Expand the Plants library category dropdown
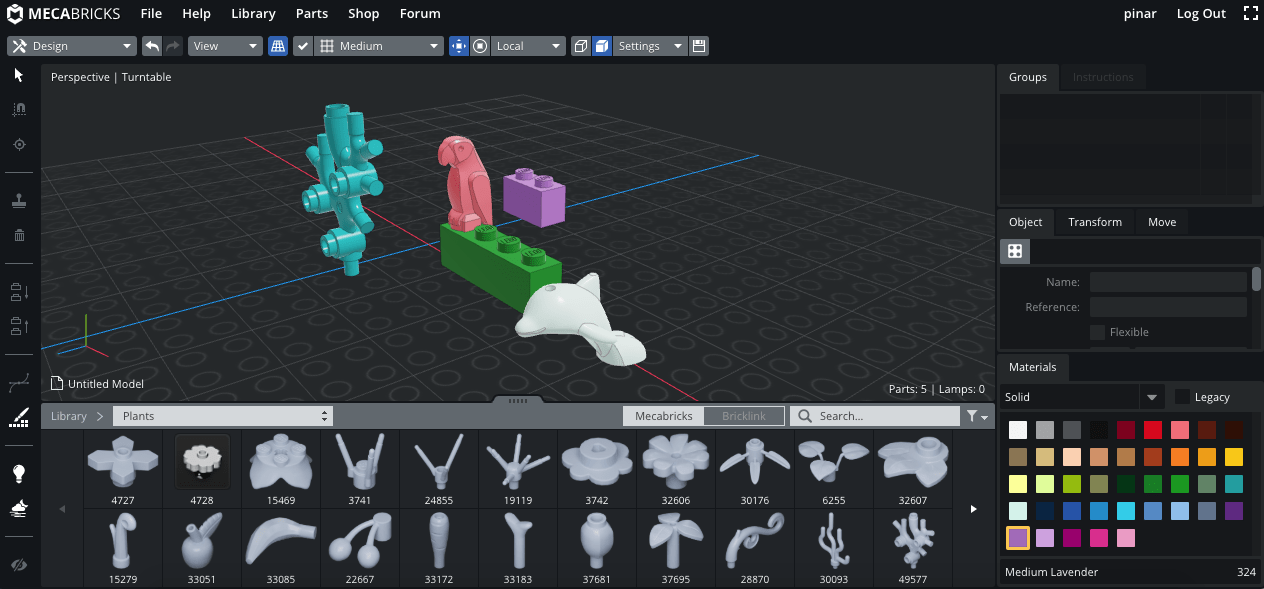This screenshot has height=589, width=1264. pos(222,416)
